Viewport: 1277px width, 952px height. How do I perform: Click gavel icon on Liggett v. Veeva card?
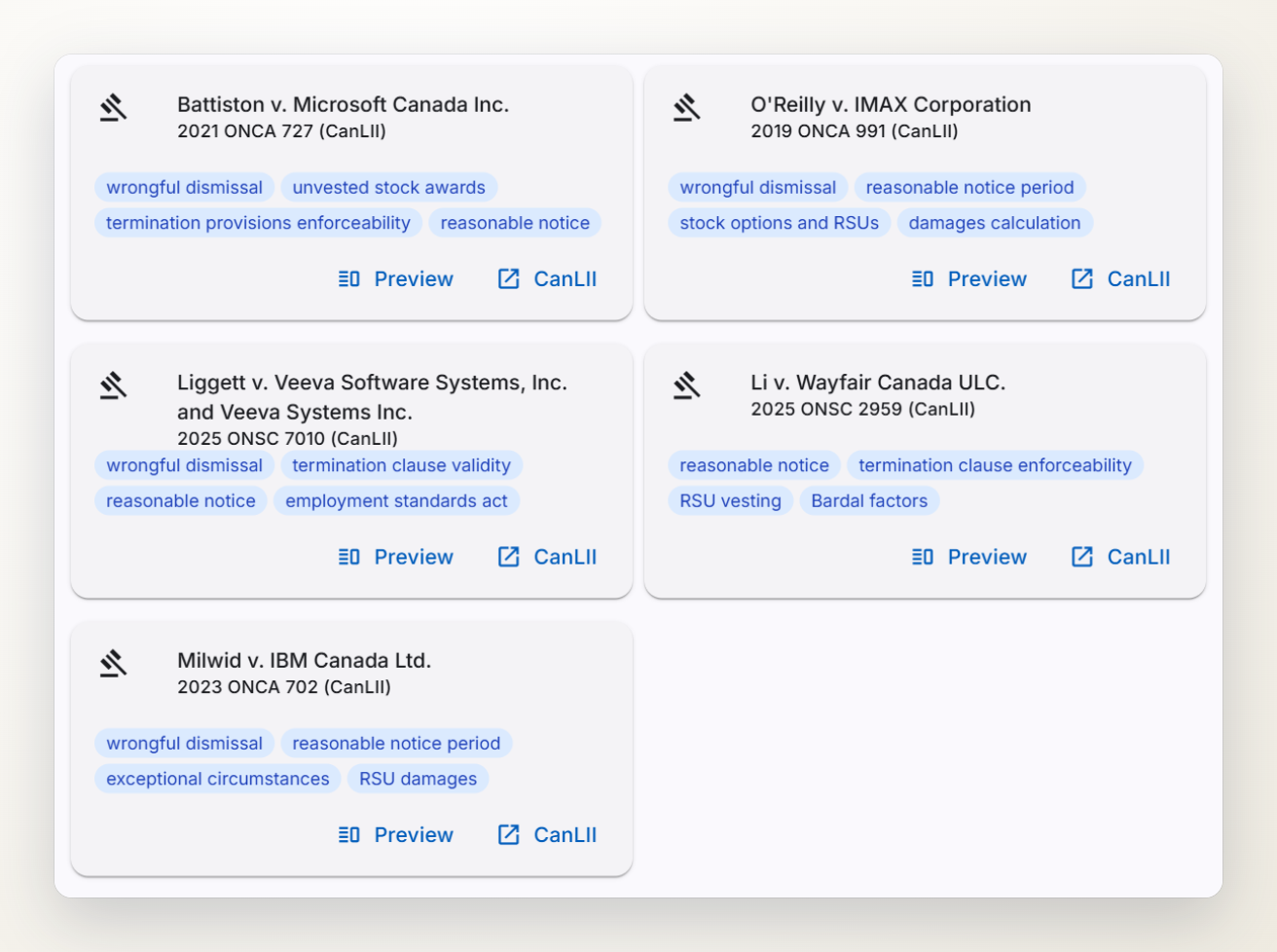click(114, 385)
